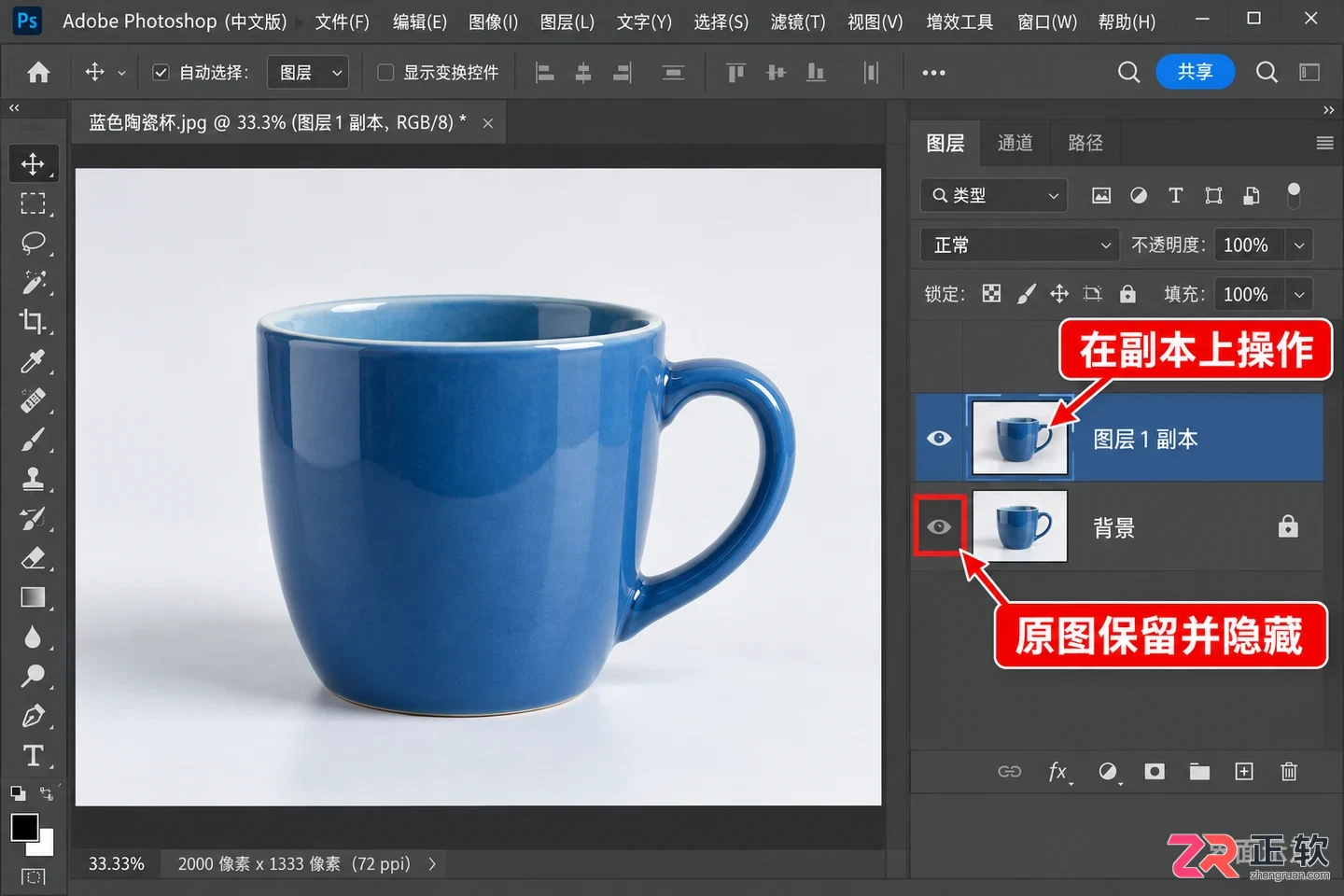This screenshot has width=1344, height=896.
Task: Open the 图像(I) menu
Action: (x=493, y=21)
